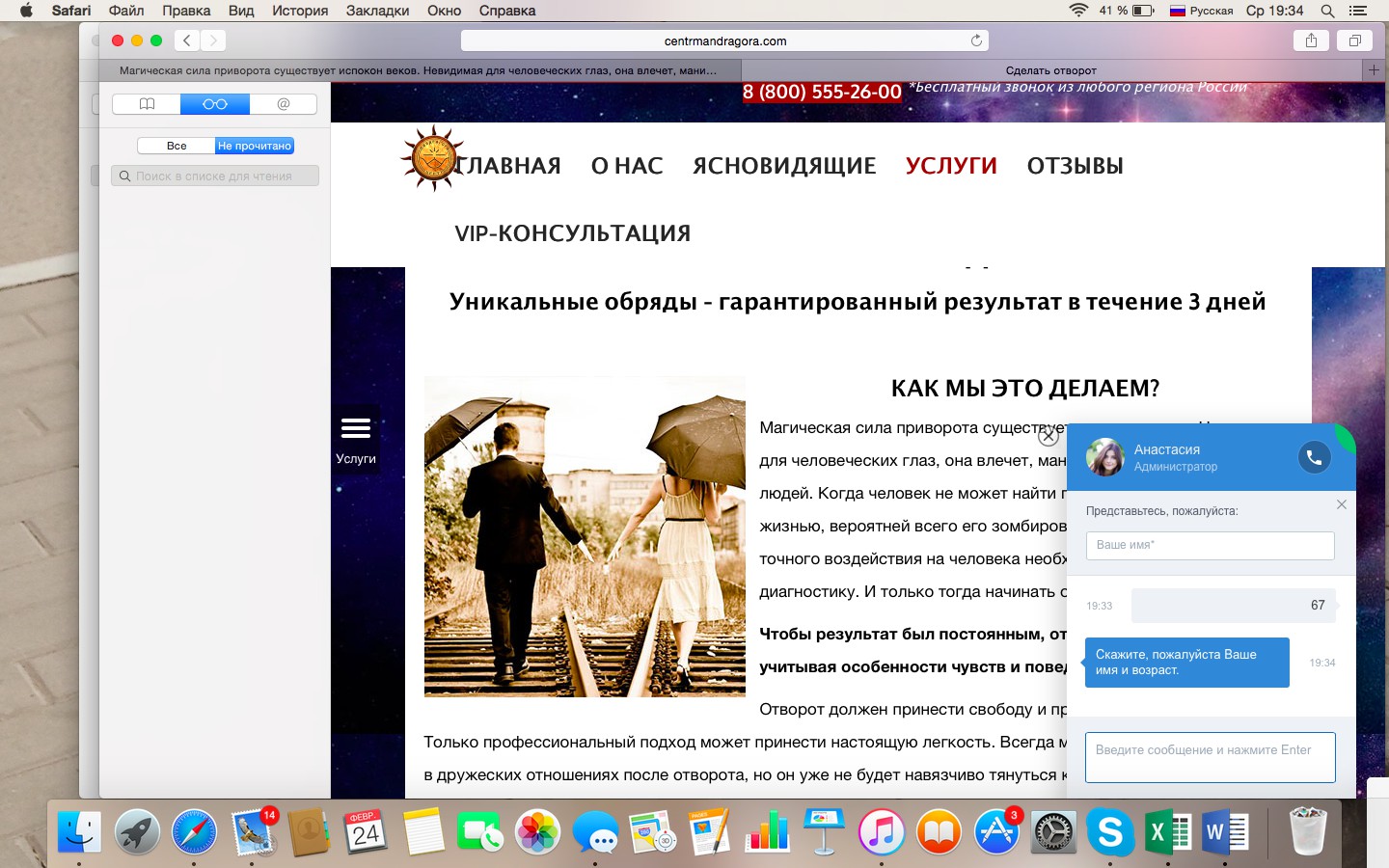Screen dimensions: 1389x868
Task: Switch the sidebar to Reading List glasses tab
Action: click(215, 104)
